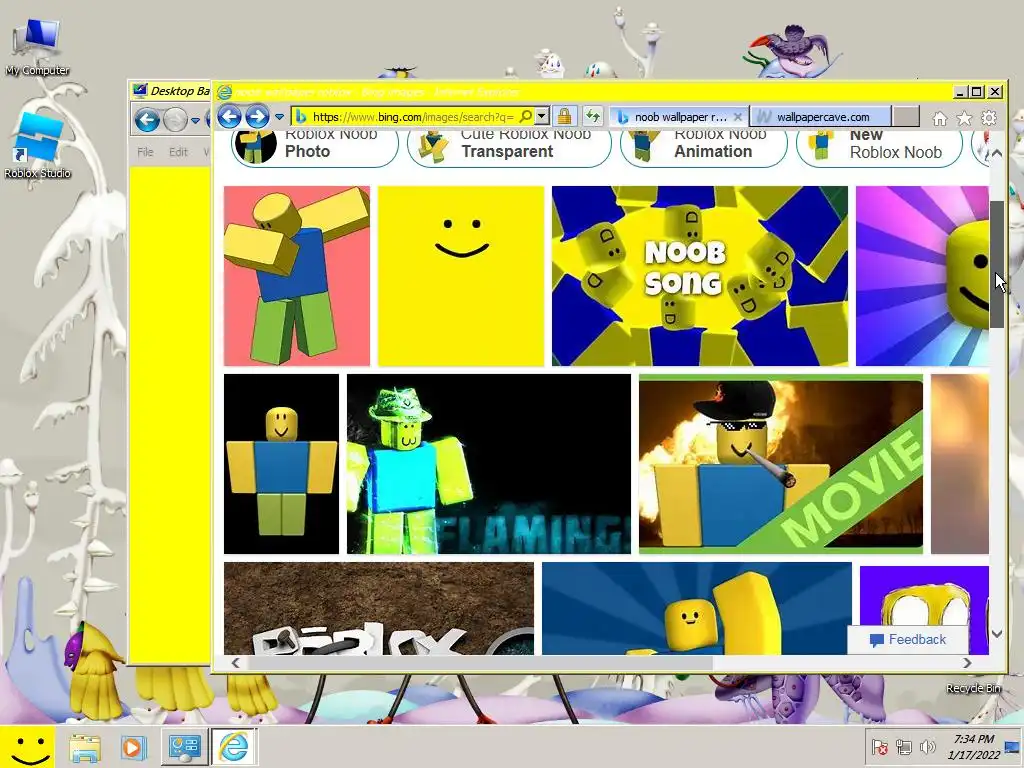
Task: Open the Roblox logo on dirt image
Action: pos(379,608)
